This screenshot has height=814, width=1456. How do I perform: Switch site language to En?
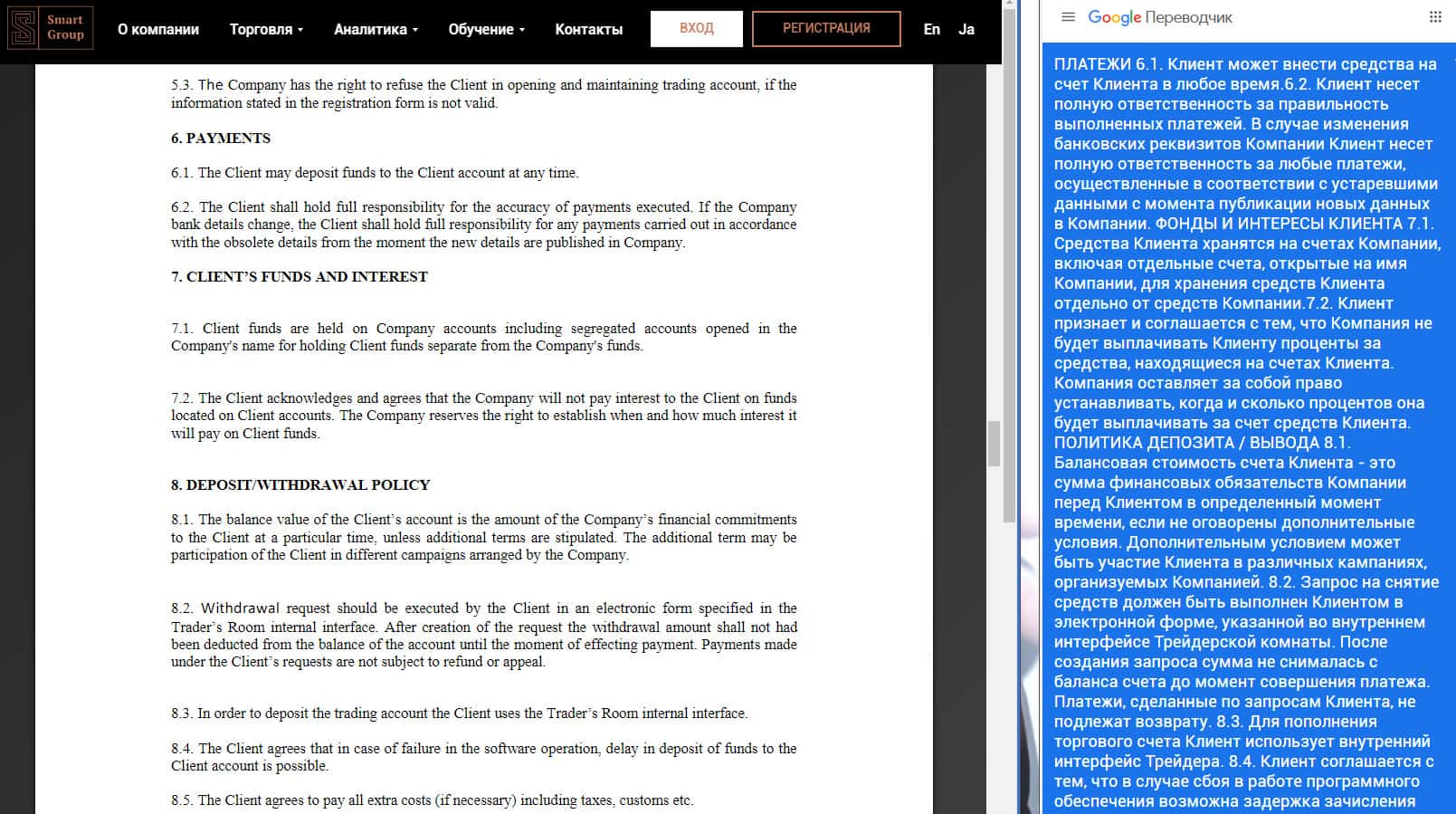tap(931, 29)
